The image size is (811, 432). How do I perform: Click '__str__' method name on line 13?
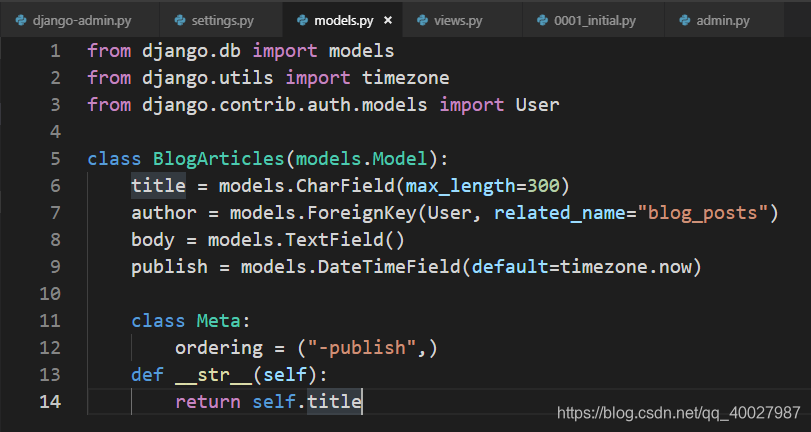point(214,375)
